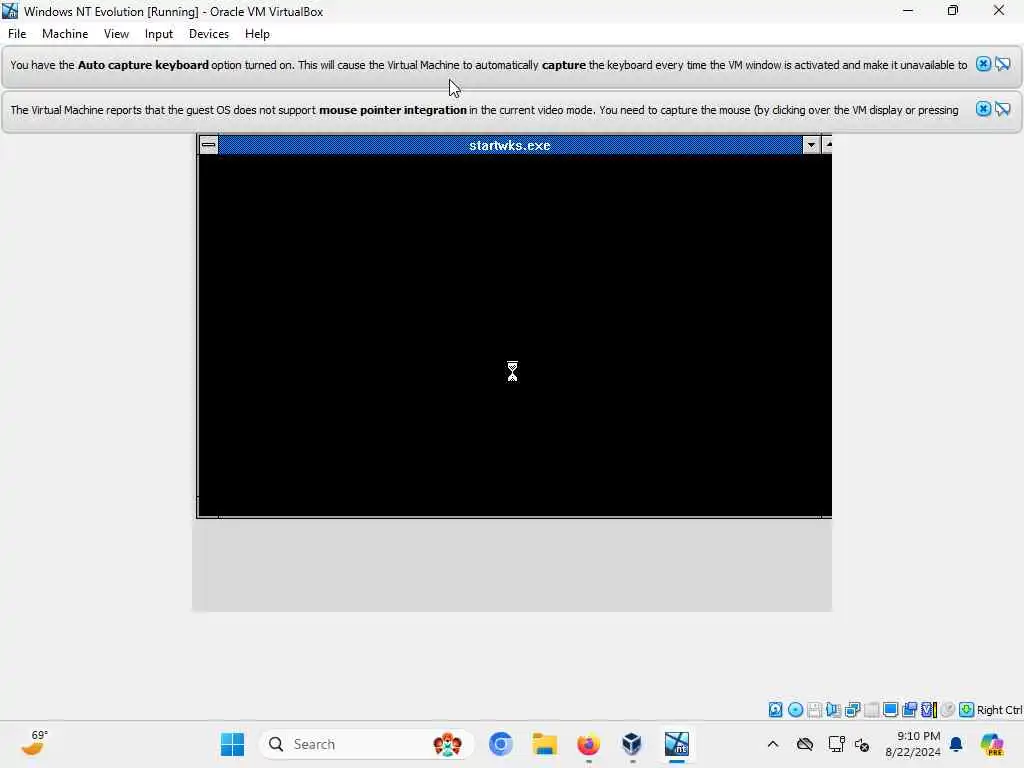Open File Explorer from the taskbar
The width and height of the screenshot is (1024, 768).
click(x=545, y=744)
